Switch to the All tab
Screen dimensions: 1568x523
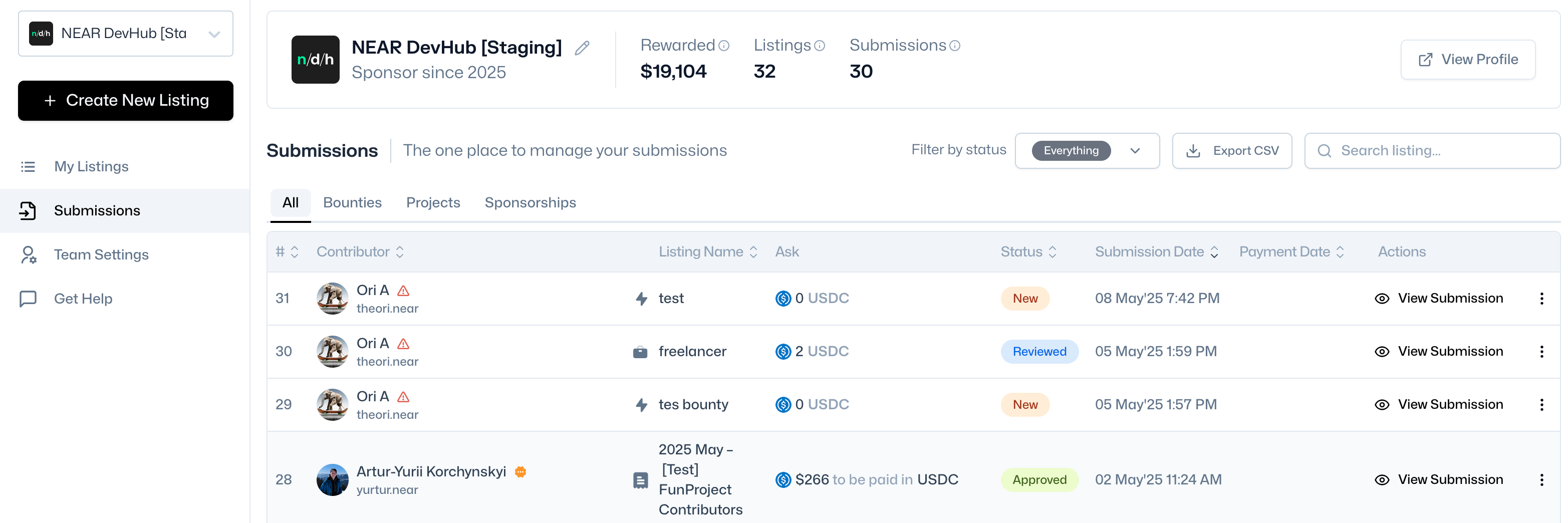coord(291,203)
